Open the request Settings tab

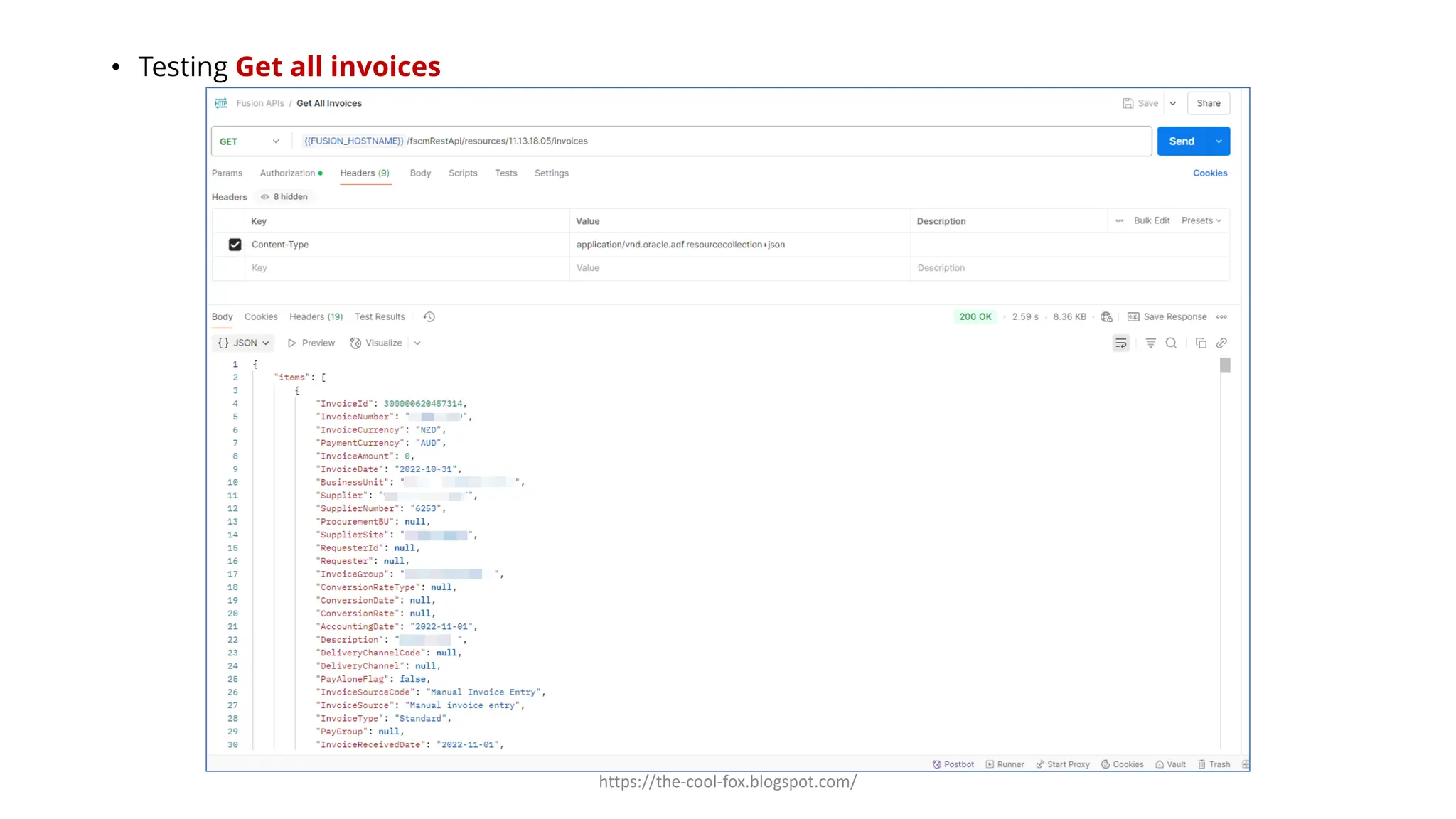pyautogui.click(x=551, y=173)
